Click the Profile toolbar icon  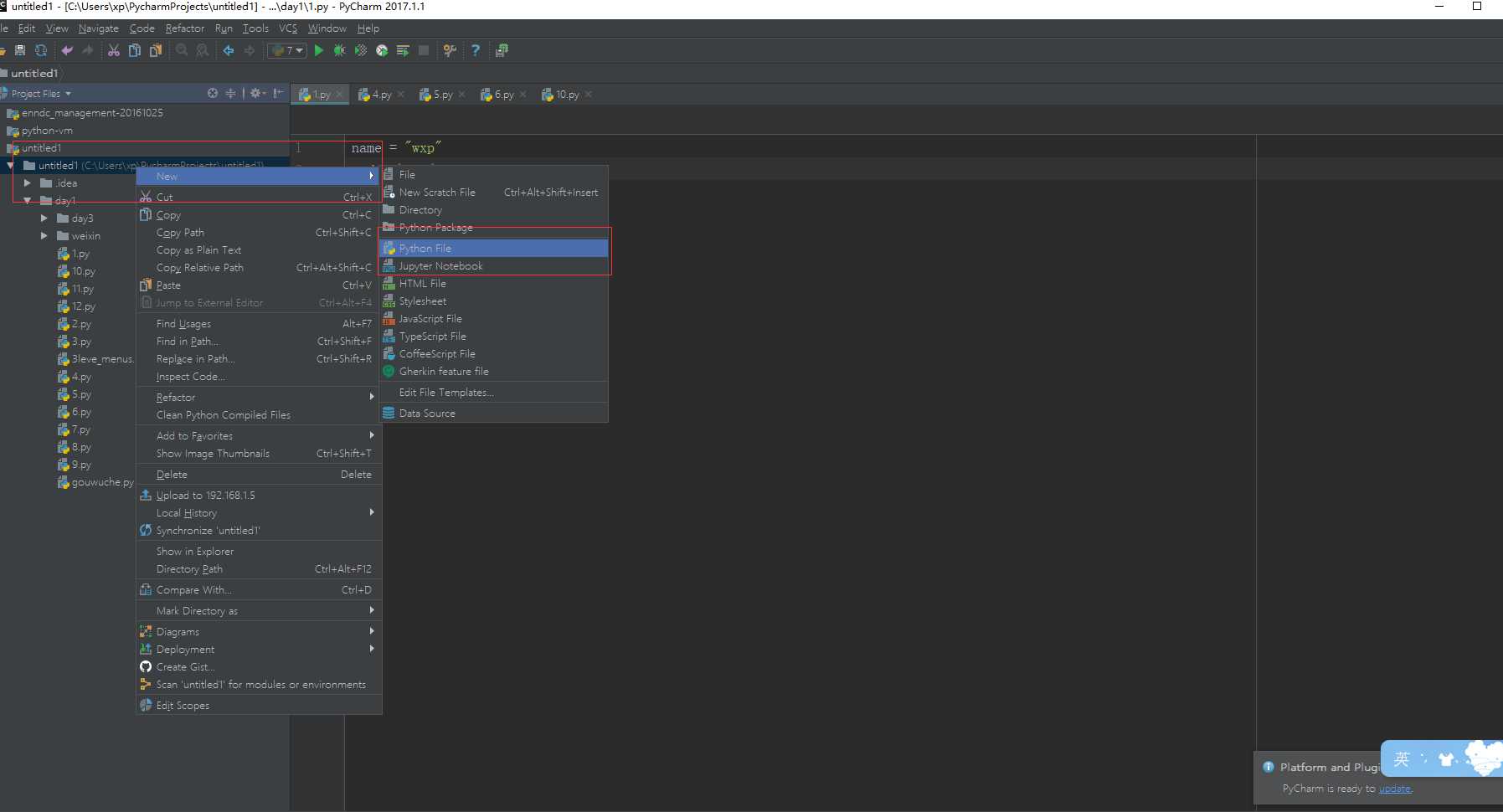(382, 50)
